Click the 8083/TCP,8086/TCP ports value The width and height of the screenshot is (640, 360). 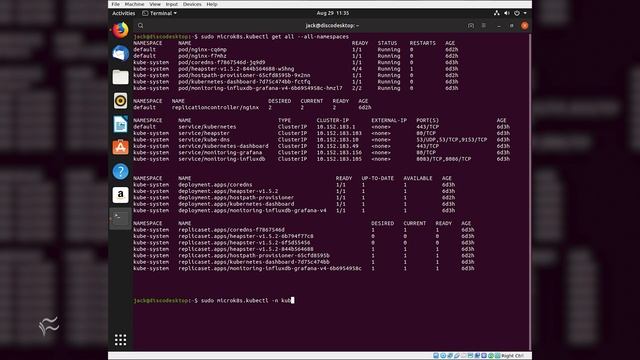coord(443,159)
